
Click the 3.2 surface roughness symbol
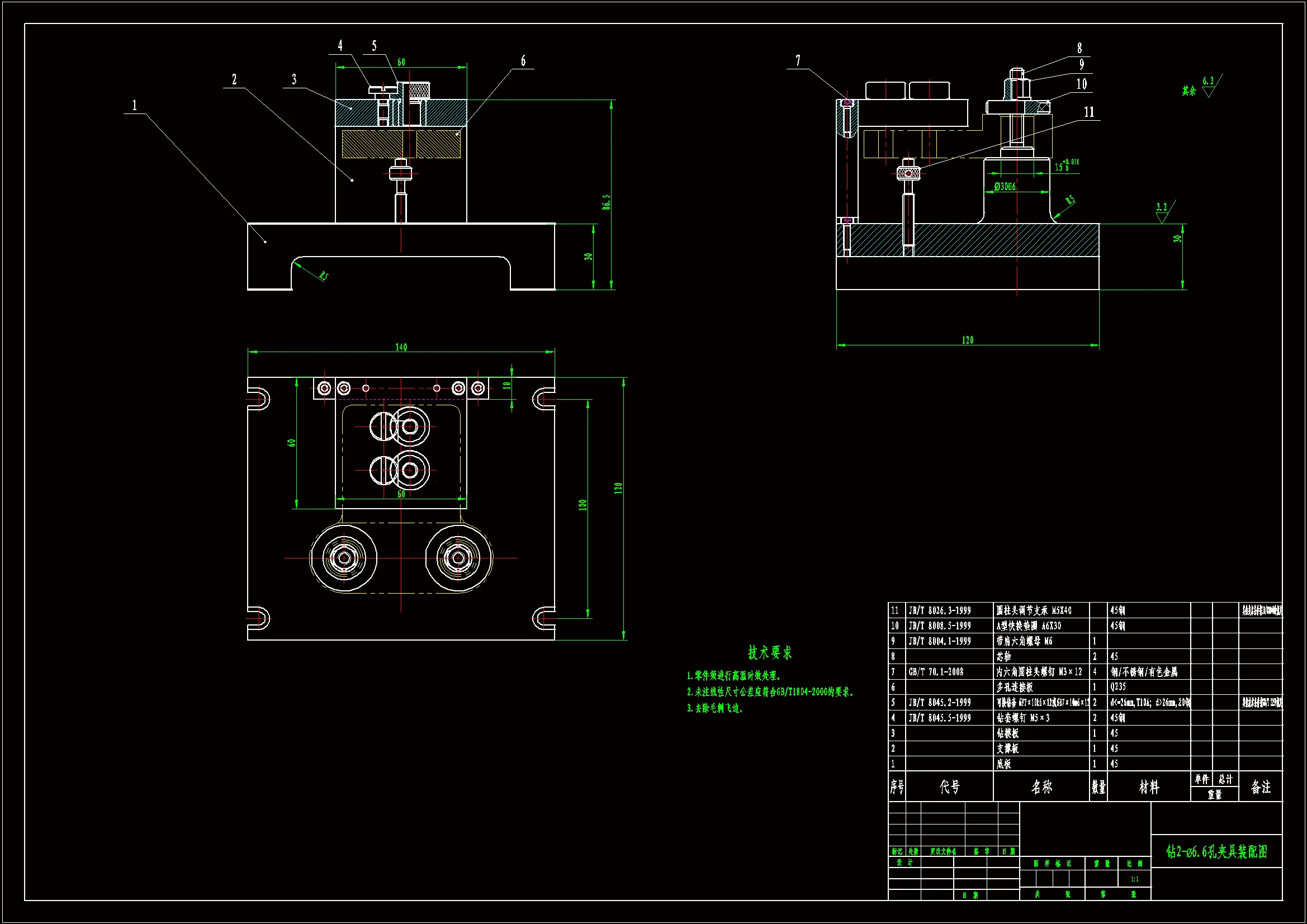click(x=1162, y=210)
